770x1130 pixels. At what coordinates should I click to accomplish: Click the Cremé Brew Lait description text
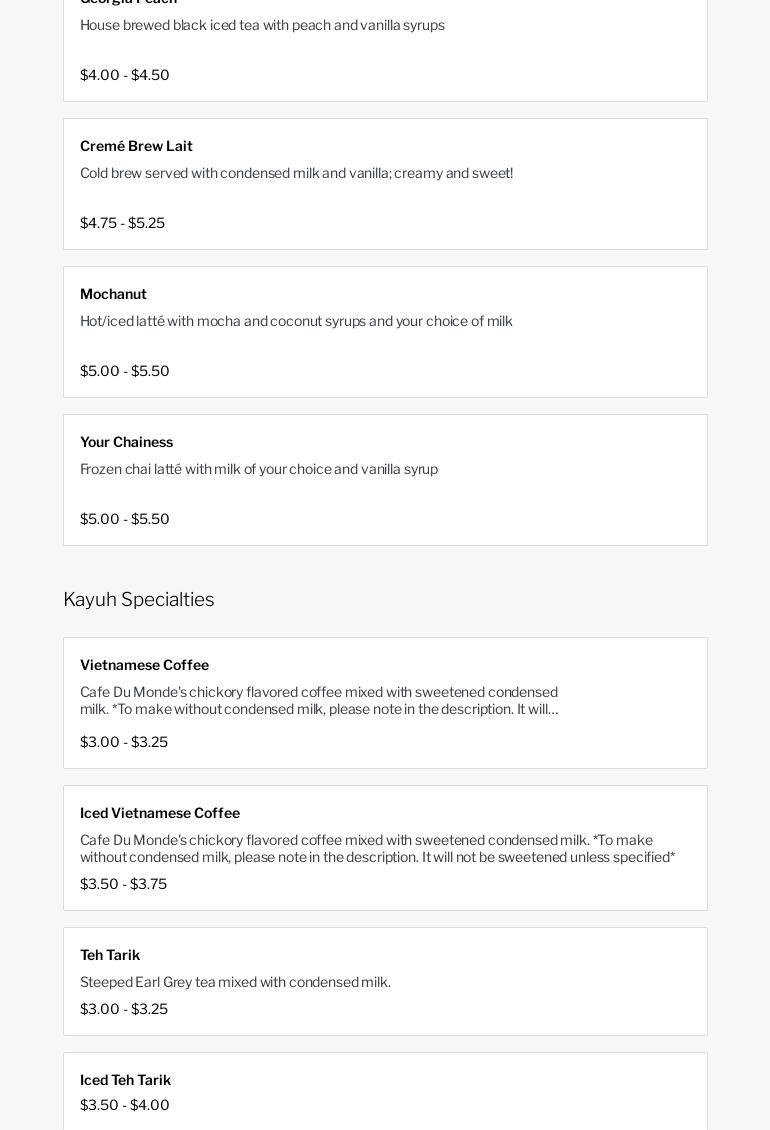point(296,173)
